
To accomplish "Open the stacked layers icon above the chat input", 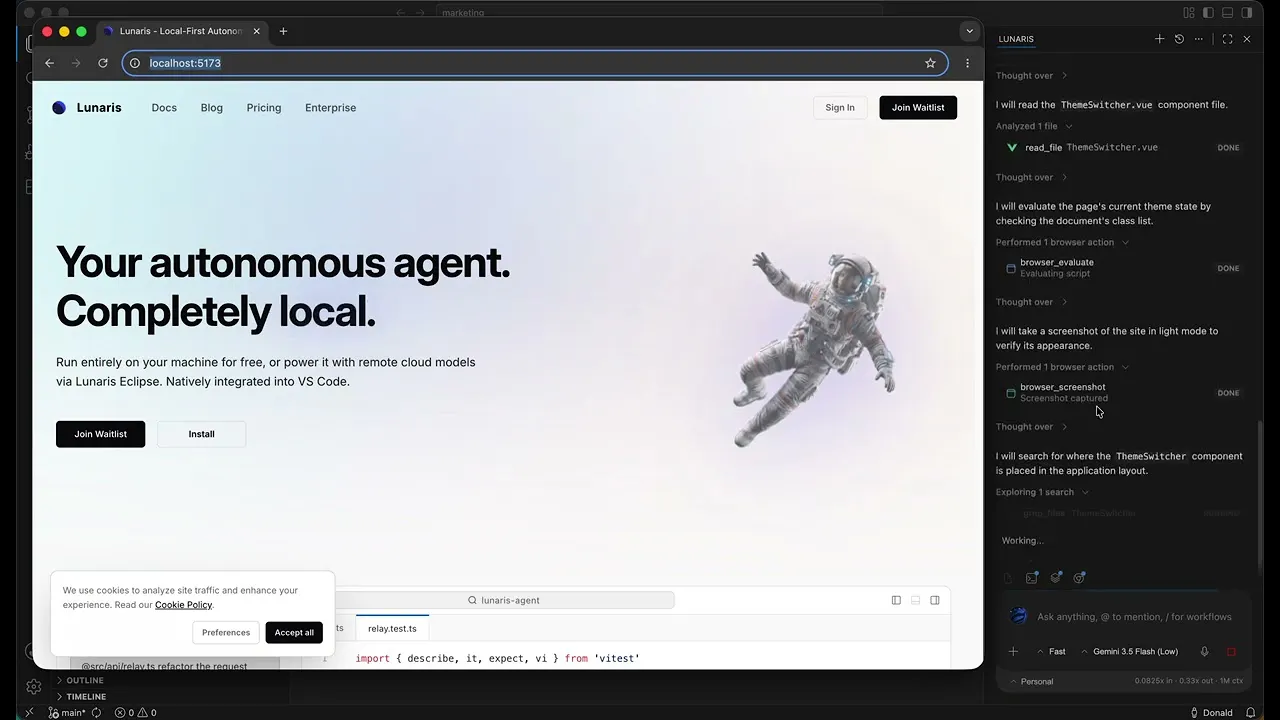I will 1056,577.
